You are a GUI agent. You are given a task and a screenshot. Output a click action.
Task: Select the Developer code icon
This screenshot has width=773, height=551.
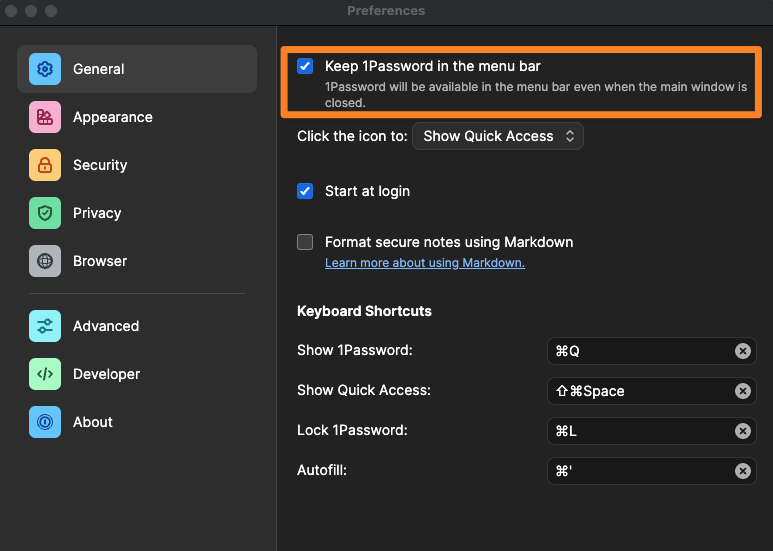45,374
